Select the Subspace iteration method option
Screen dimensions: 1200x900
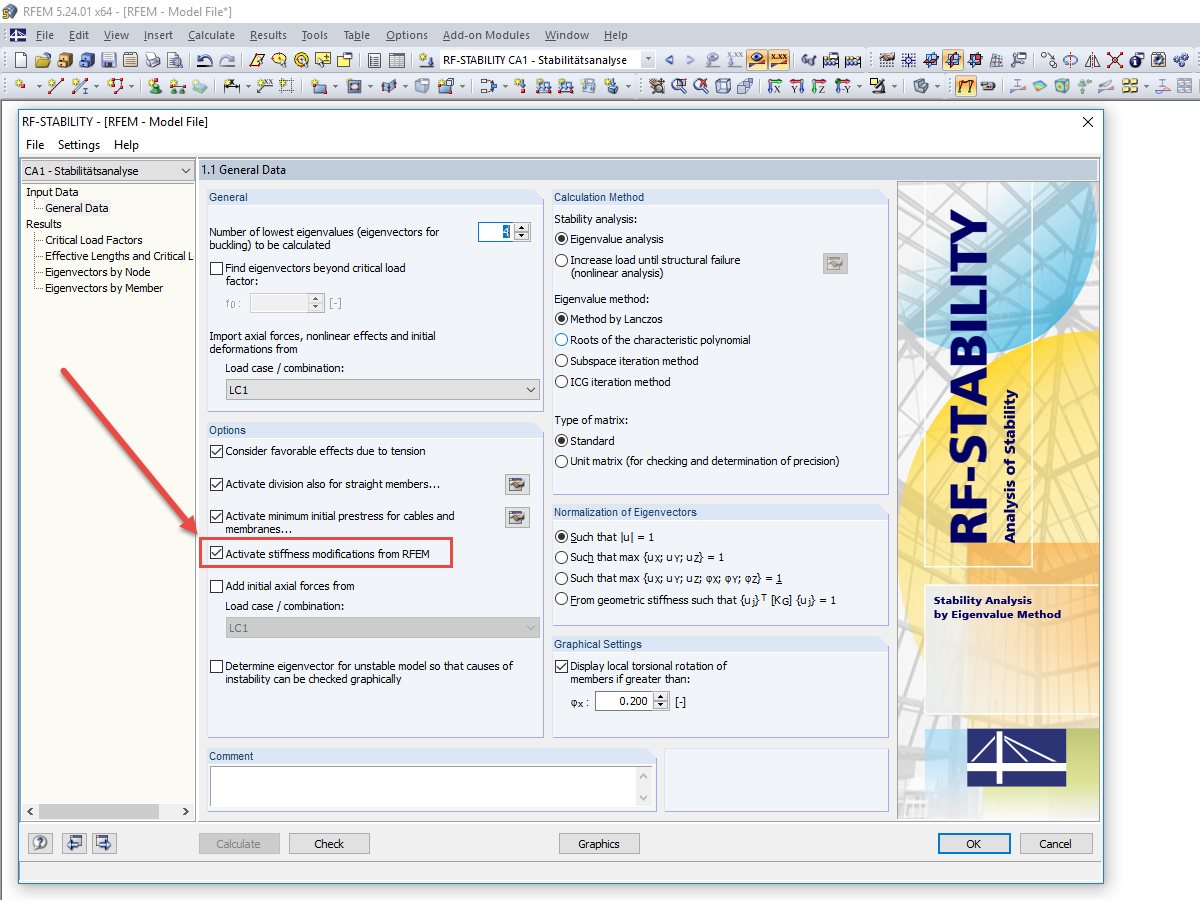[561, 362]
